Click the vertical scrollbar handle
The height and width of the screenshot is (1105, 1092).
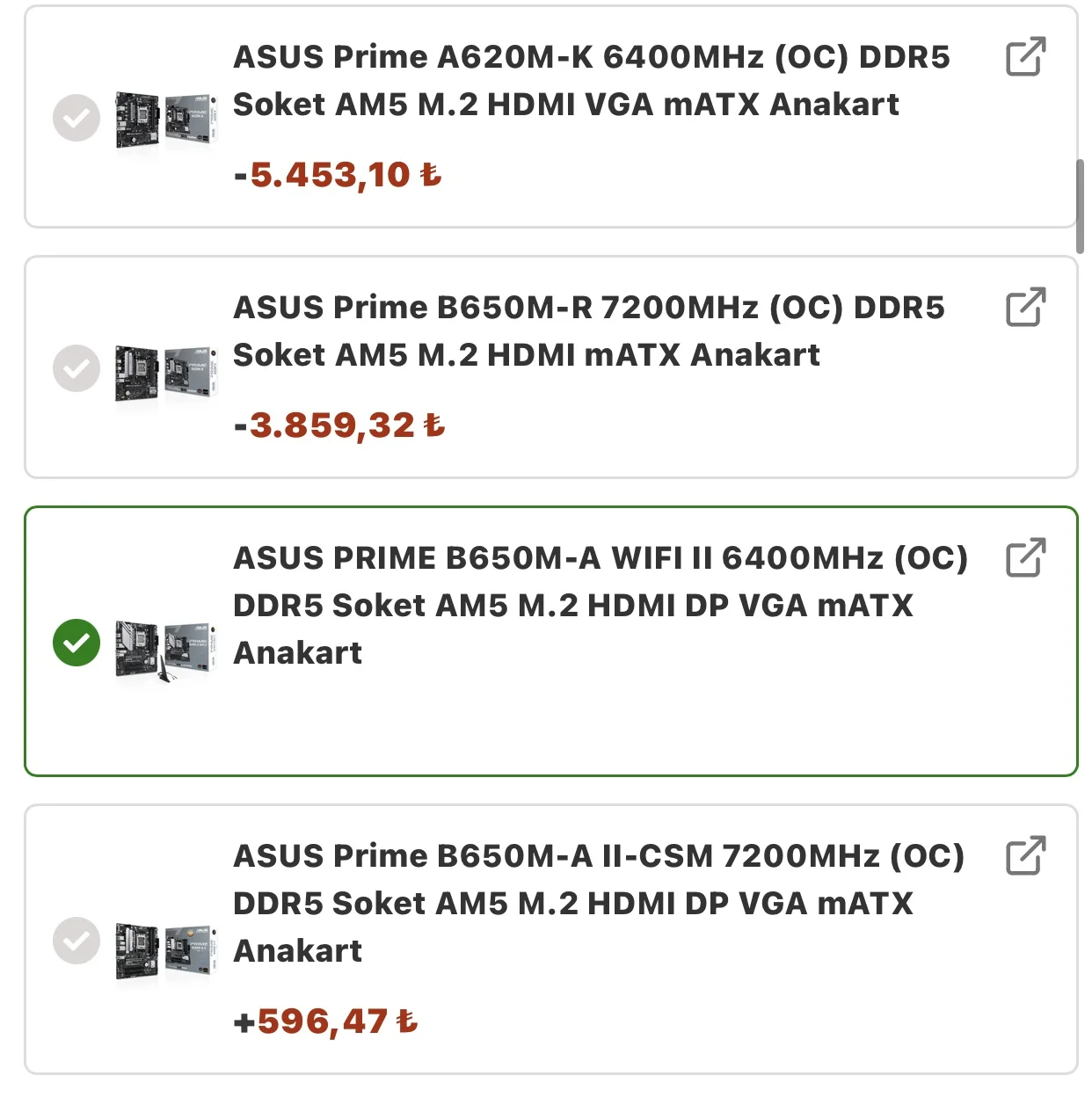pyautogui.click(x=1080, y=206)
